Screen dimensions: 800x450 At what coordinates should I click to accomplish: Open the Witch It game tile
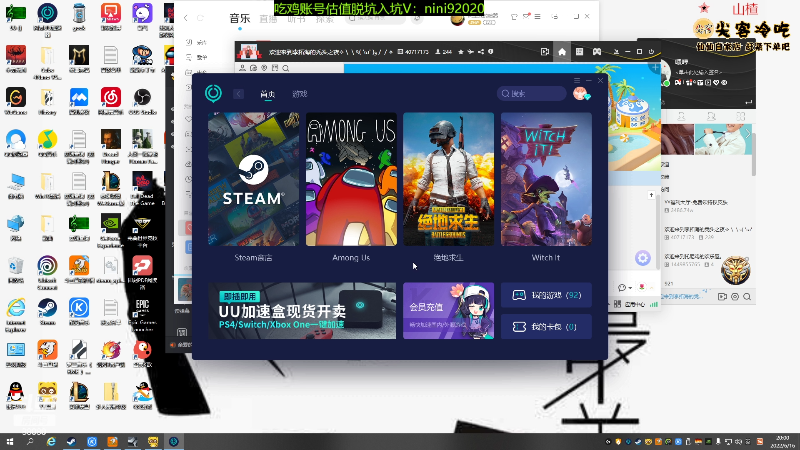tap(546, 179)
